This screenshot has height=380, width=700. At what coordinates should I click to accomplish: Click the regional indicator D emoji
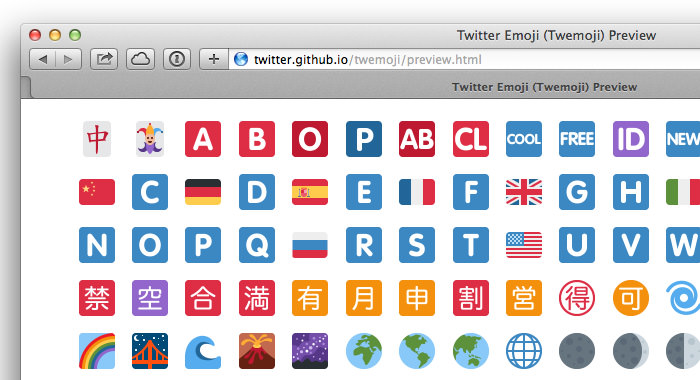(257, 192)
